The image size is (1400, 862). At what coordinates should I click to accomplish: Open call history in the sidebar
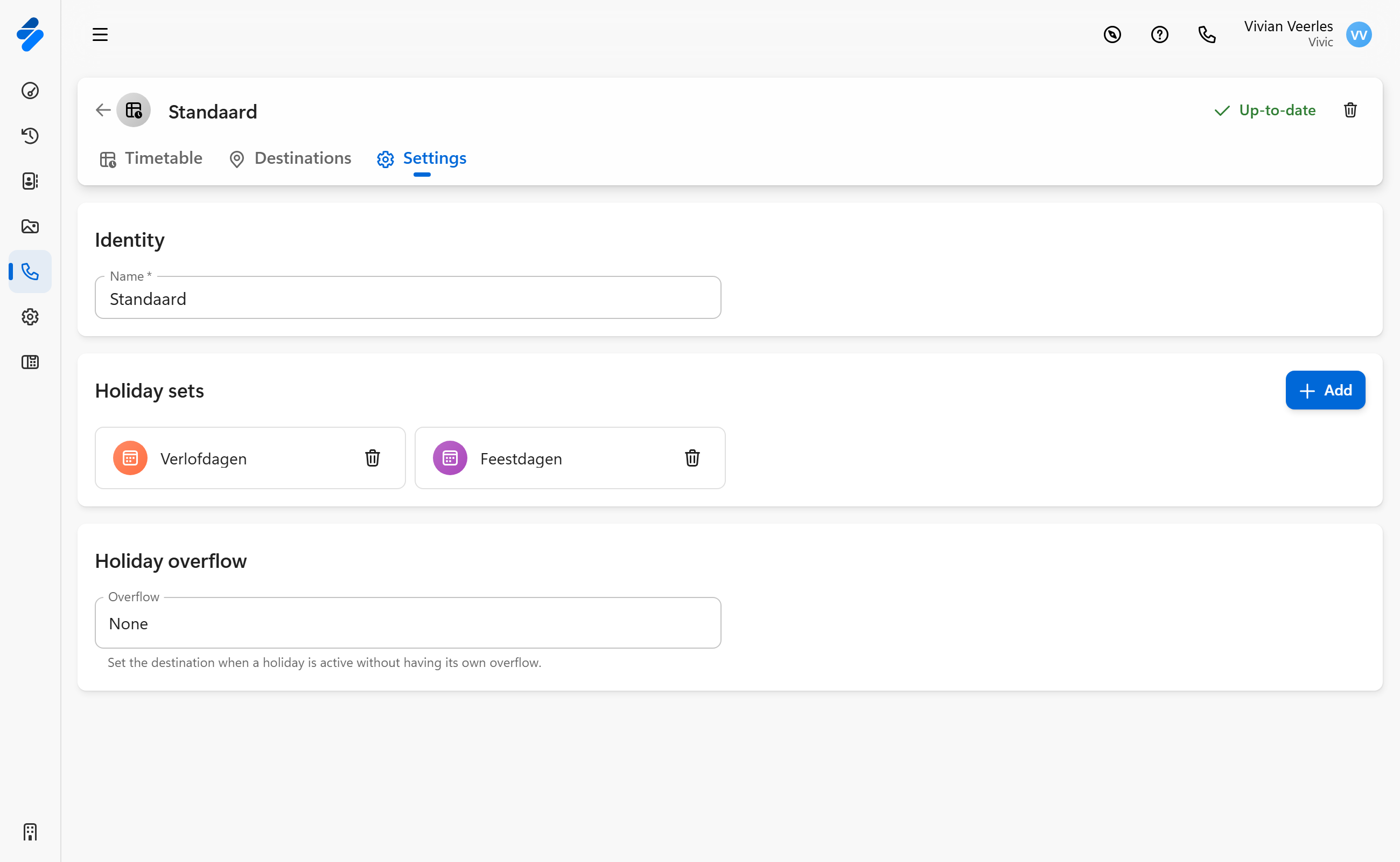click(30, 136)
